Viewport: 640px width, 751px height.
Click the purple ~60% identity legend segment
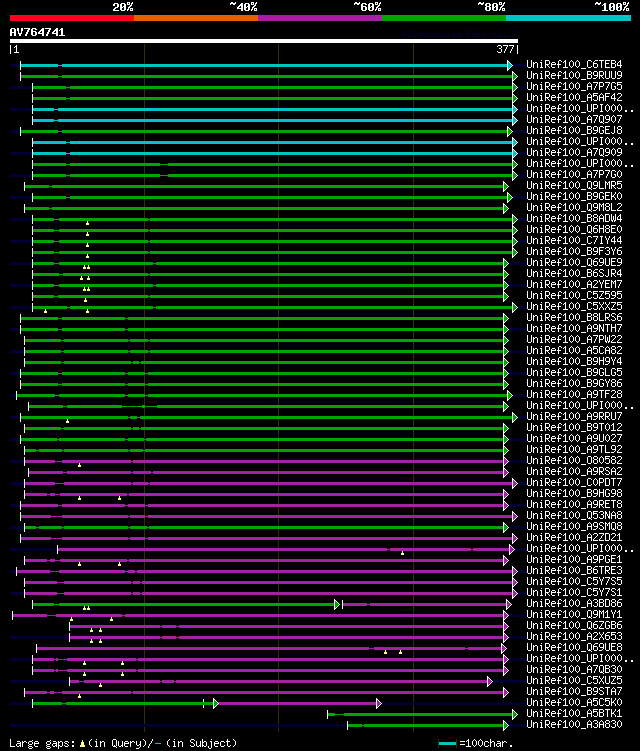tap(320, 18)
